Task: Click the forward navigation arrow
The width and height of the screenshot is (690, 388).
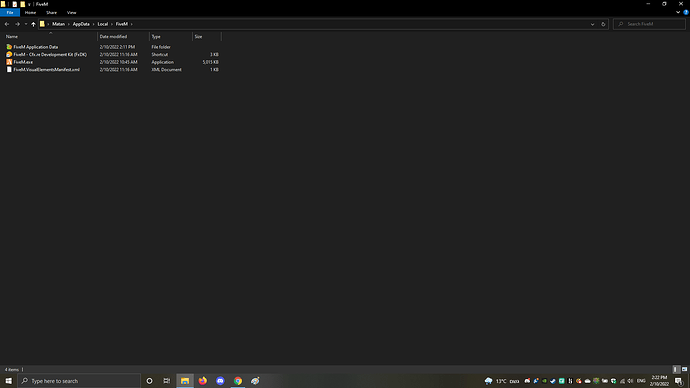Action: [18, 24]
